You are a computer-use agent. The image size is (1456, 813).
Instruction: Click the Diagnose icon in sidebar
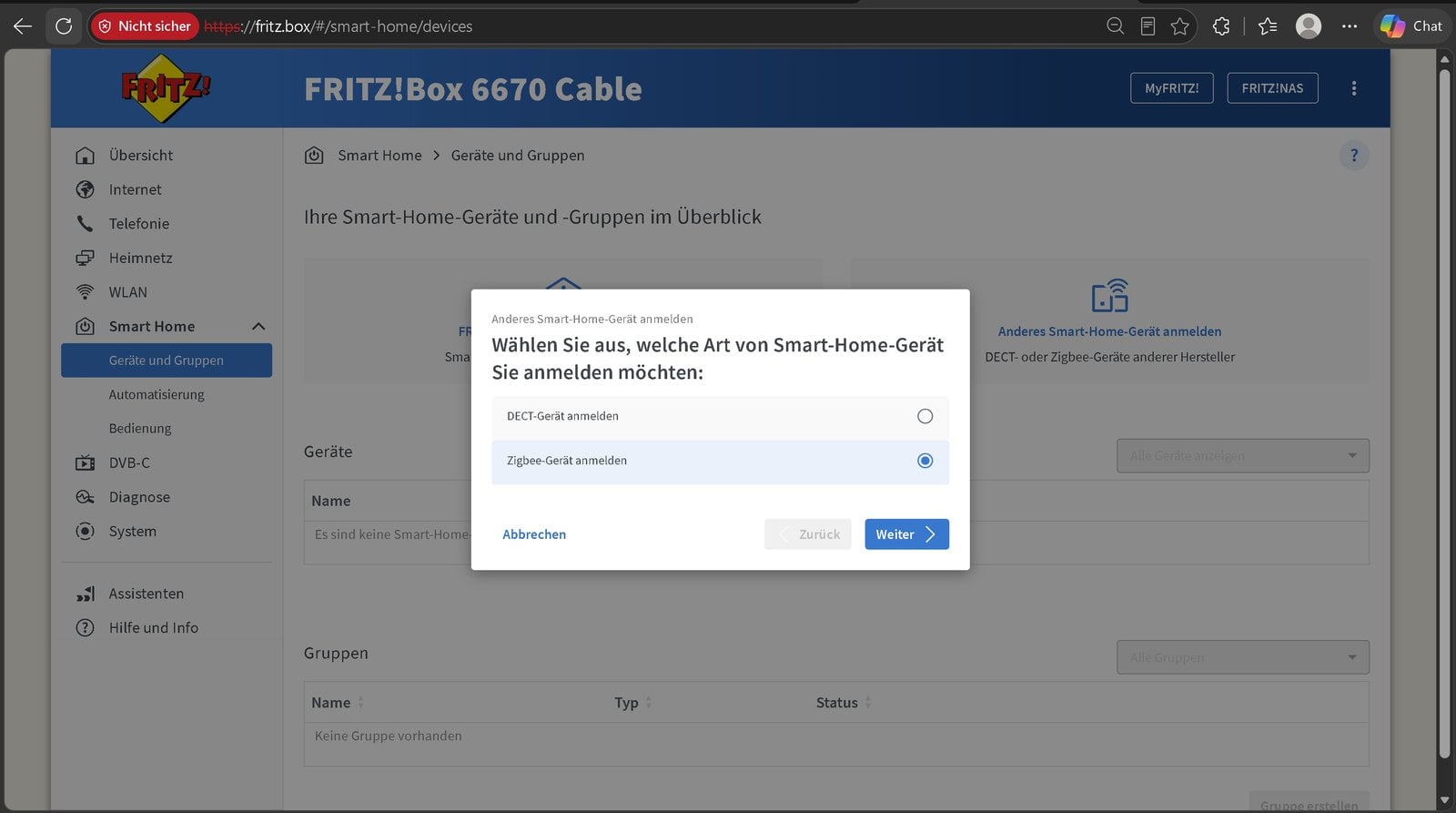[85, 497]
